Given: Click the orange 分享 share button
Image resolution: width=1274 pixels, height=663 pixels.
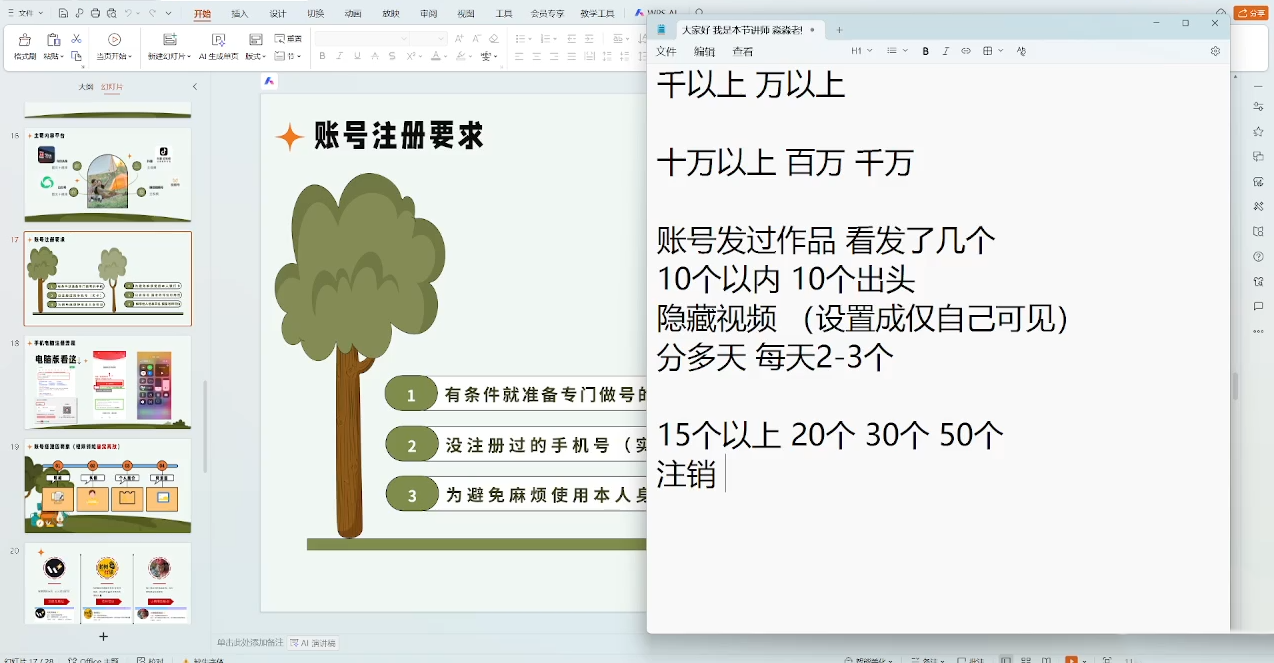Looking at the screenshot, I should click(1253, 13).
